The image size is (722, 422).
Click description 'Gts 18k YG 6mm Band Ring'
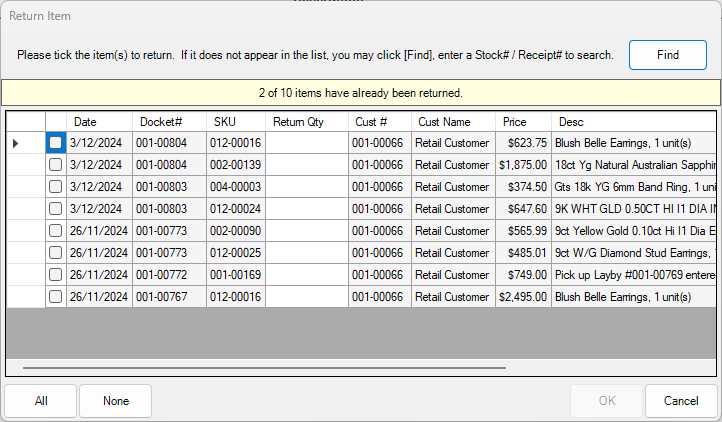tap(634, 187)
